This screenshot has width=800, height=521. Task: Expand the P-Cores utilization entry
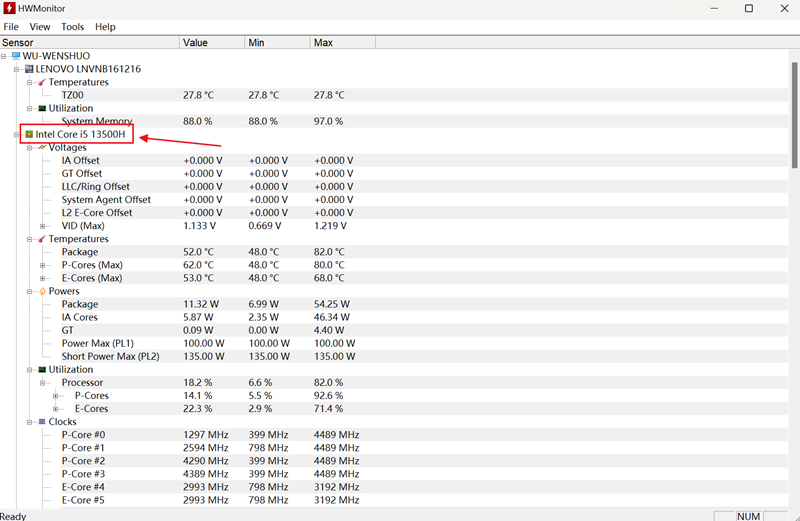(x=56, y=396)
